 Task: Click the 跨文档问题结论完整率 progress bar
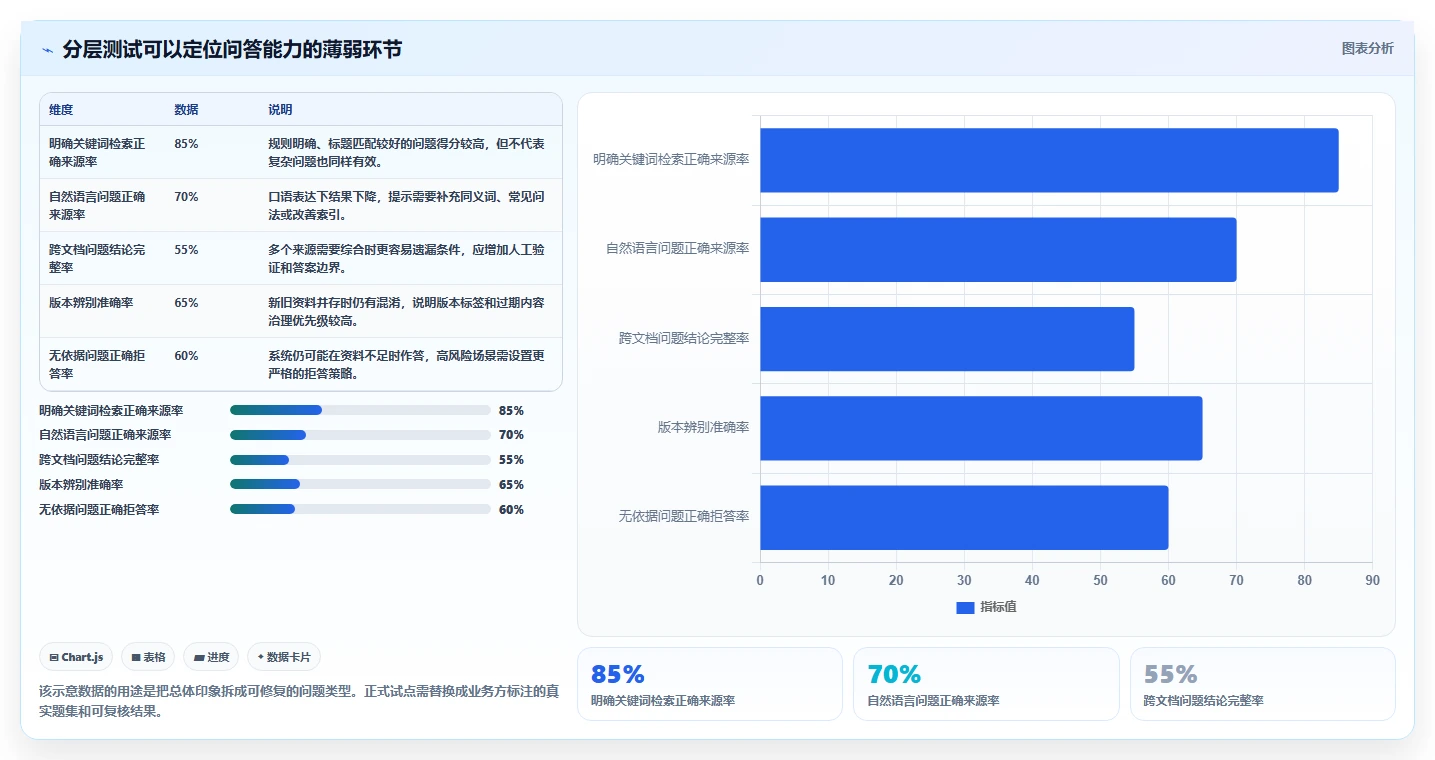[360, 460]
